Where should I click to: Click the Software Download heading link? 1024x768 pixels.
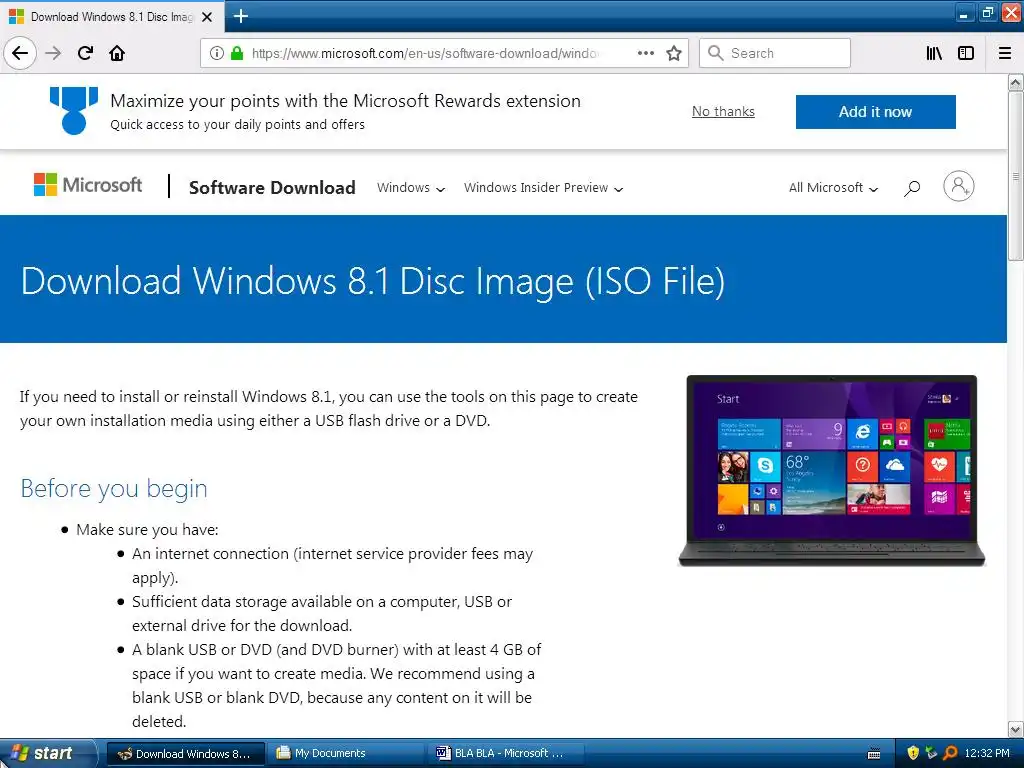pyautogui.click(x=272, y=187)
